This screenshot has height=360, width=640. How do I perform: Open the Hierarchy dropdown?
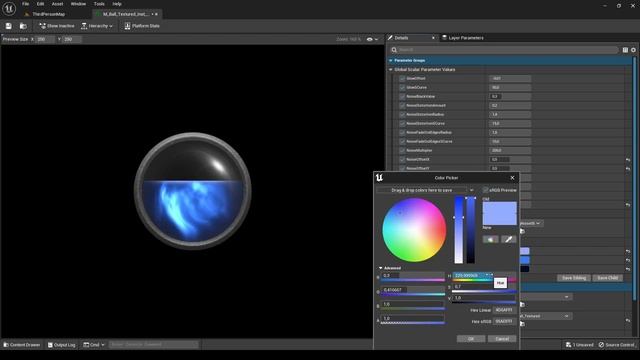(97, 26)
